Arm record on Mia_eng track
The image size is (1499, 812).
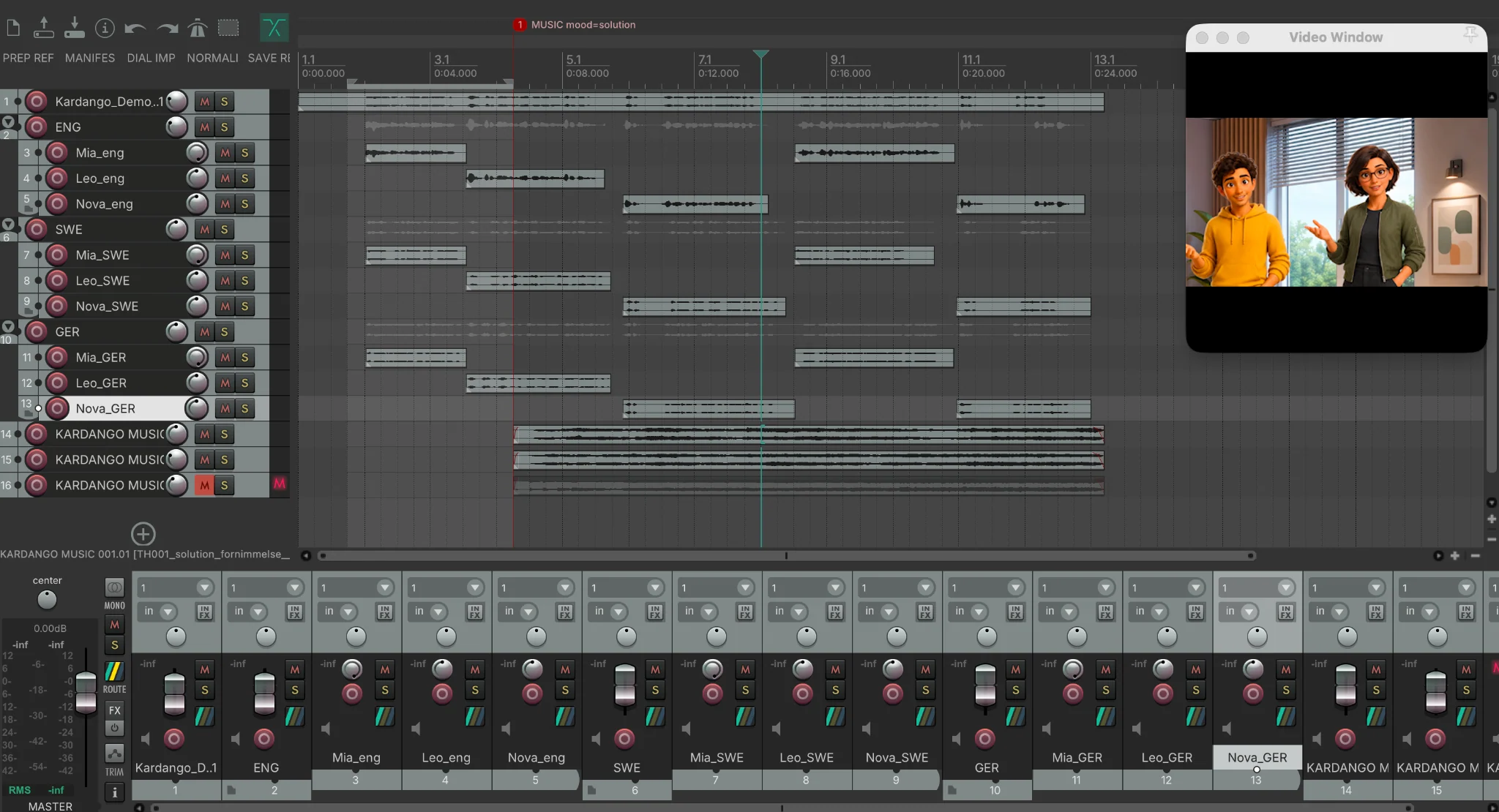click(57, 153)
